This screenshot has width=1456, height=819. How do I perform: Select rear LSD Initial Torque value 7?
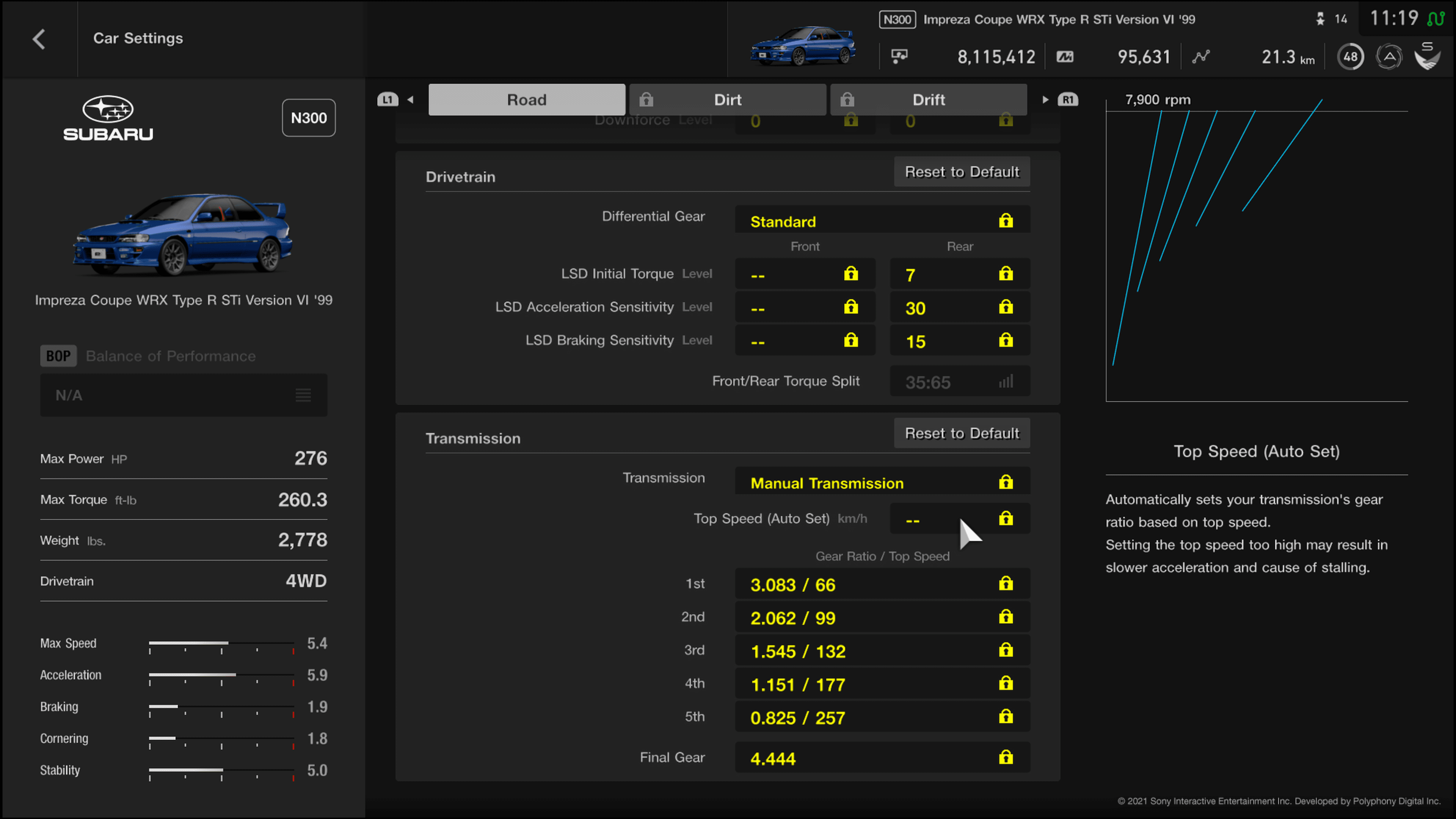pos(960,274)
